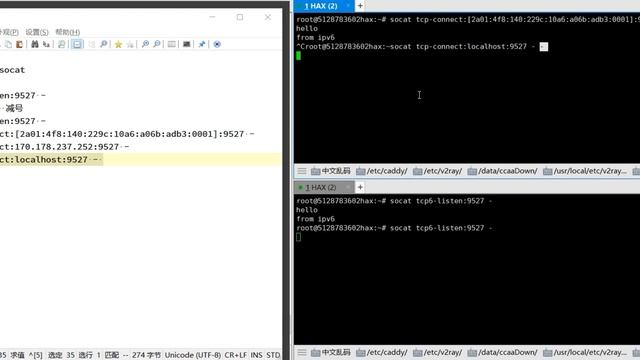Click the select scheme icon in toolbar
Screen dimensions: 640x360
pyautogui.click(x=172, y=44)
